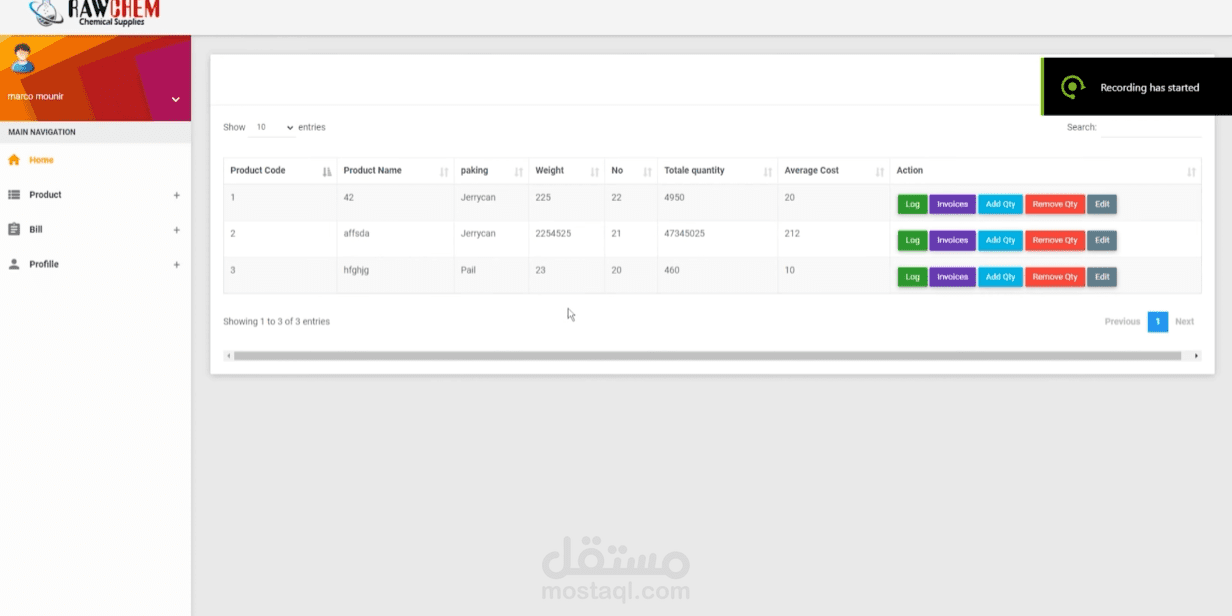Click the Showing 1 to 3 of 3 entries text
Image resolution: width=1232 pixels, height=616 pixels.
click(276, 322)
